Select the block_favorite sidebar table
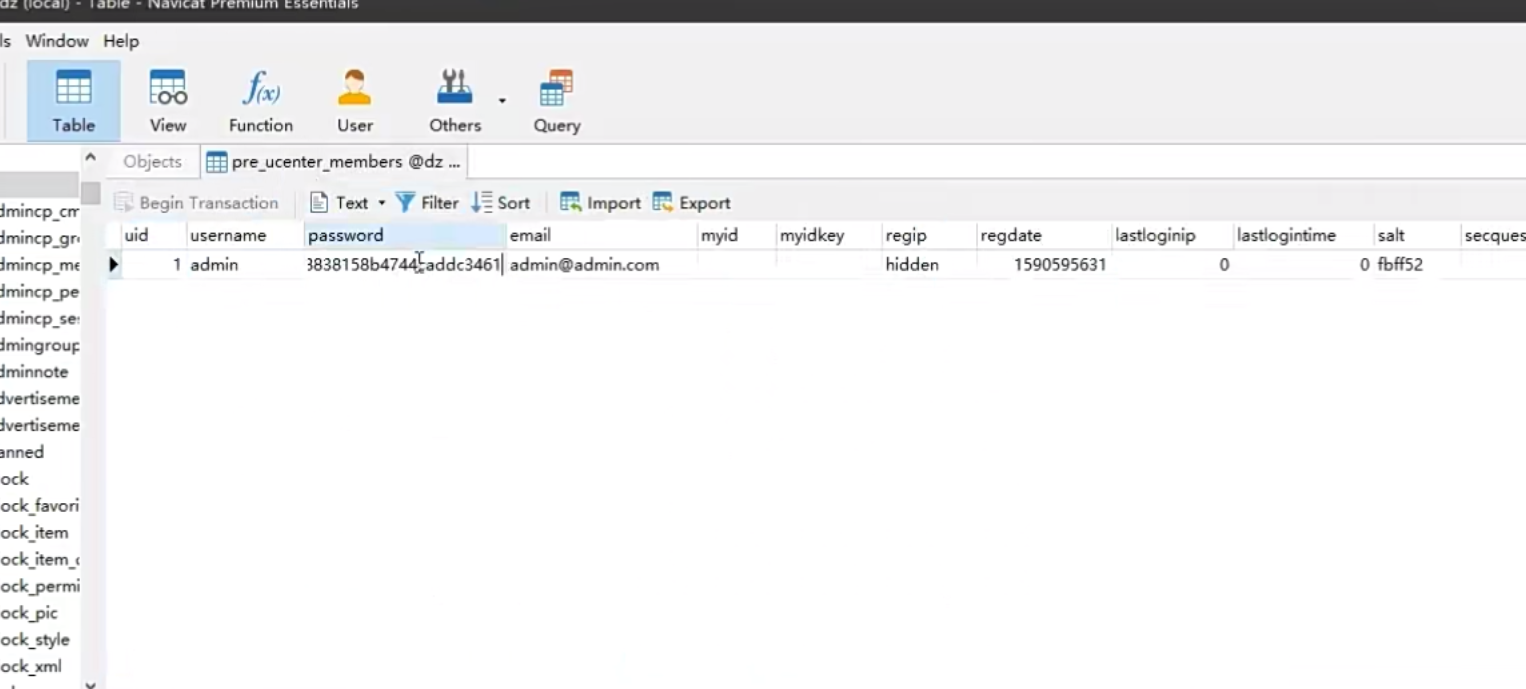 [x=40, y=506]
